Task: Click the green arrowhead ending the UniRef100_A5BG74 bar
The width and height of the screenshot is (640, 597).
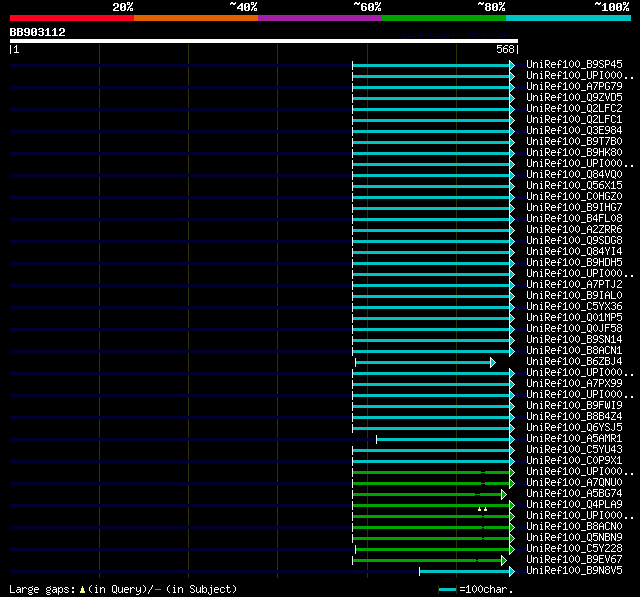Action: pos(504,495)
